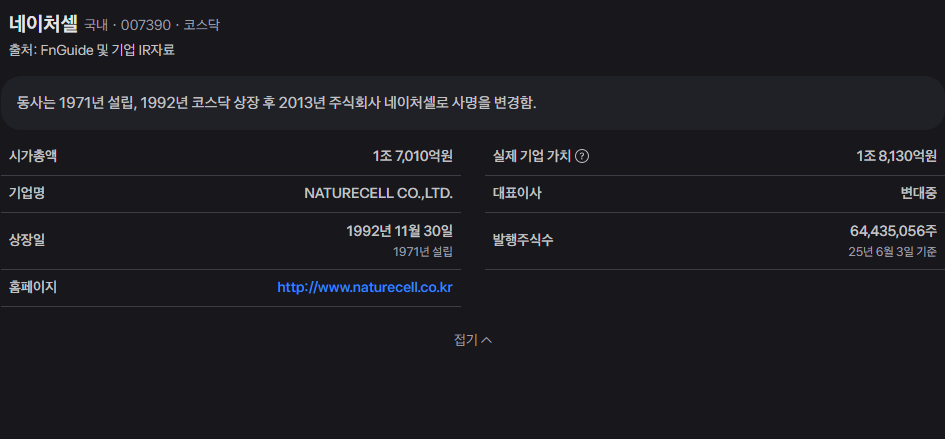Click the 홈페이지 row label
Viewport: 945px width, 439px height.
[x=33, y=288]
